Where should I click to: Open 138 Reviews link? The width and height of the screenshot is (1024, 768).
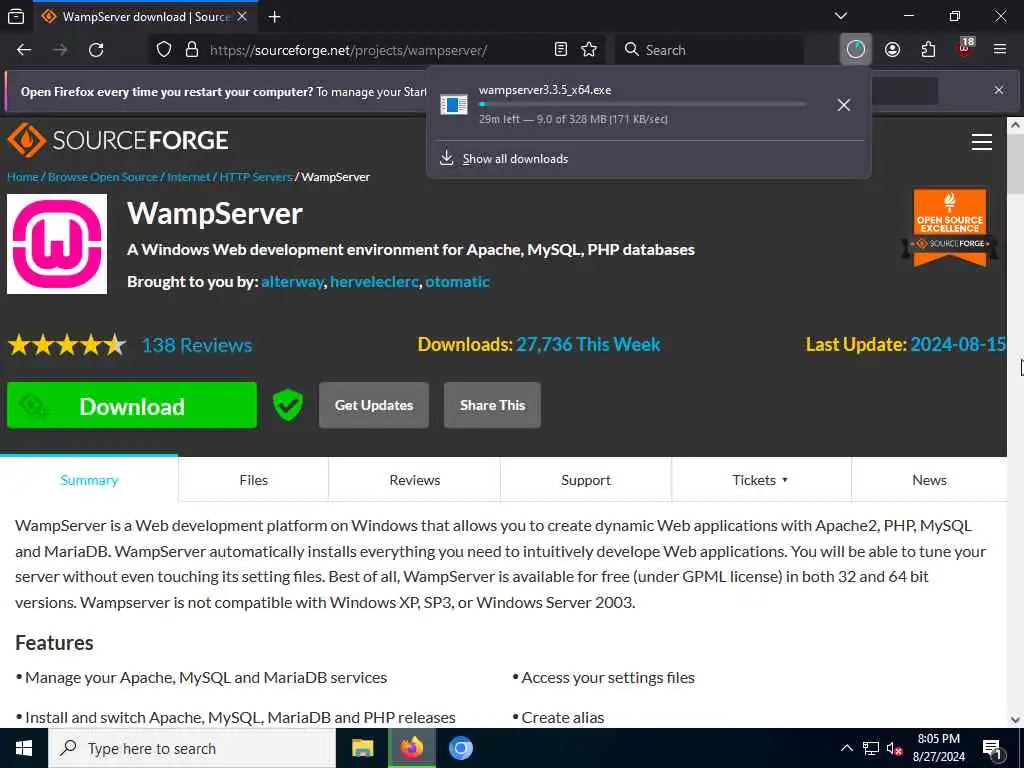[197, 345]
